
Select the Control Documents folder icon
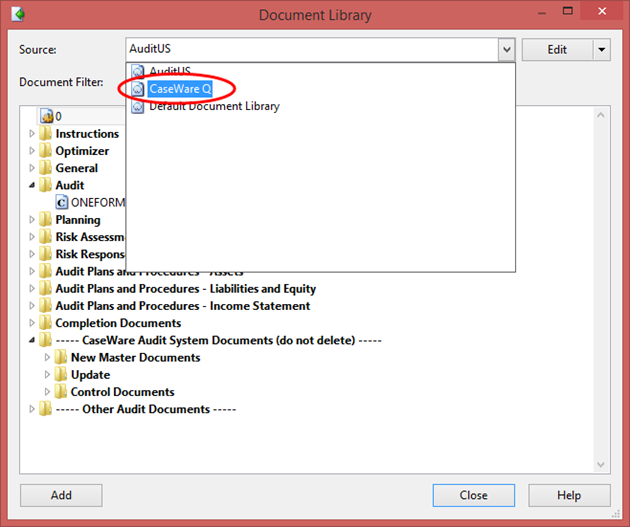60,392
